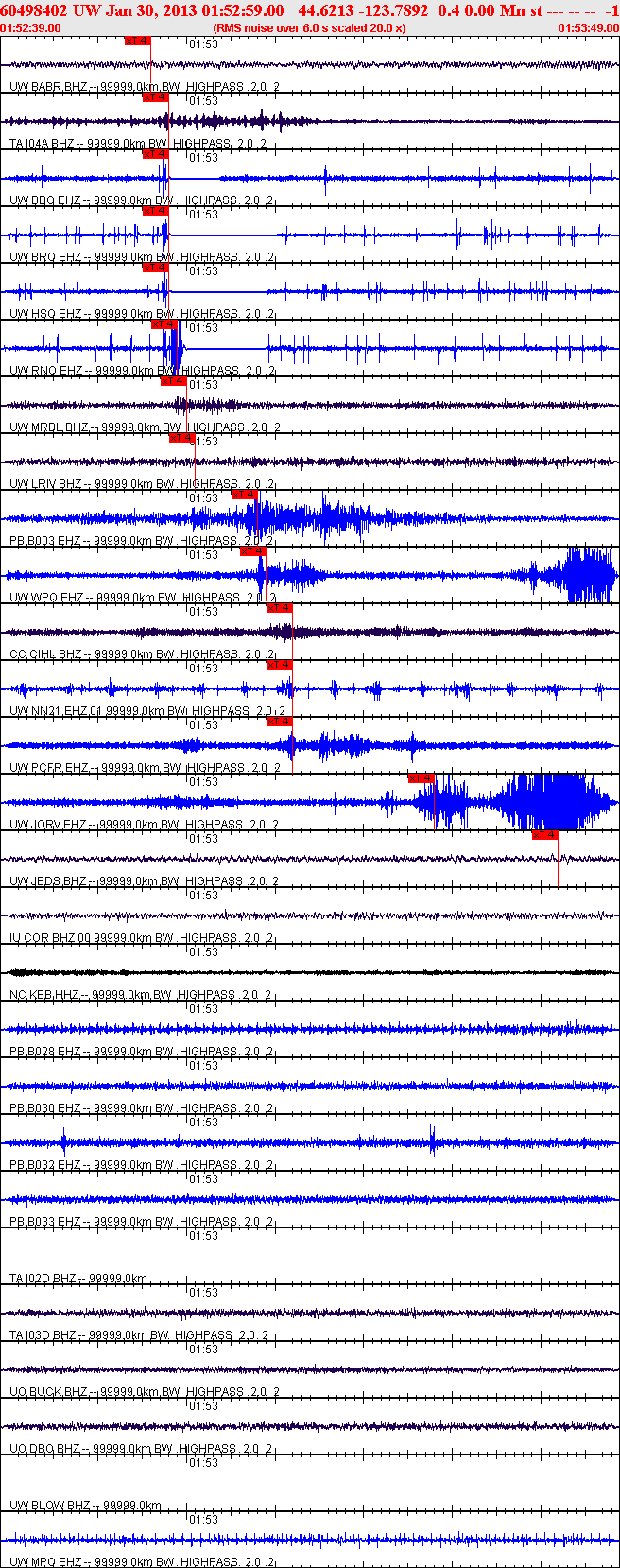Select the pick flag on UW WPO trace
The width and height of the screenshot is (620, 1568).
coord(253,551)
